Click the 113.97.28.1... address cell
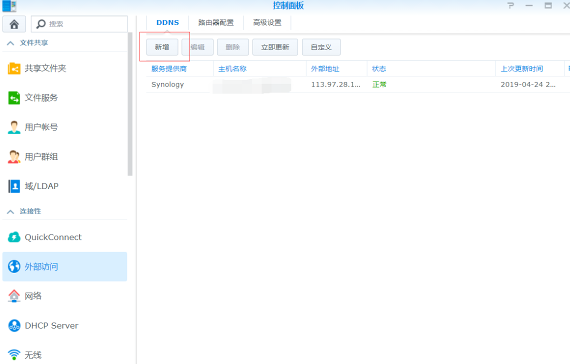 (336, 84)
